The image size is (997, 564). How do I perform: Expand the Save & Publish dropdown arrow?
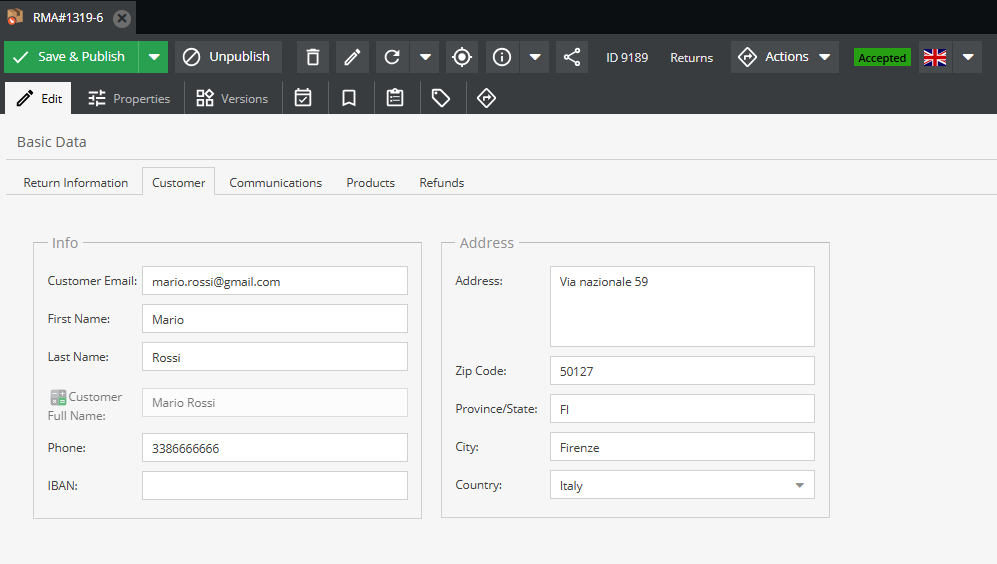tap(153, 57)
